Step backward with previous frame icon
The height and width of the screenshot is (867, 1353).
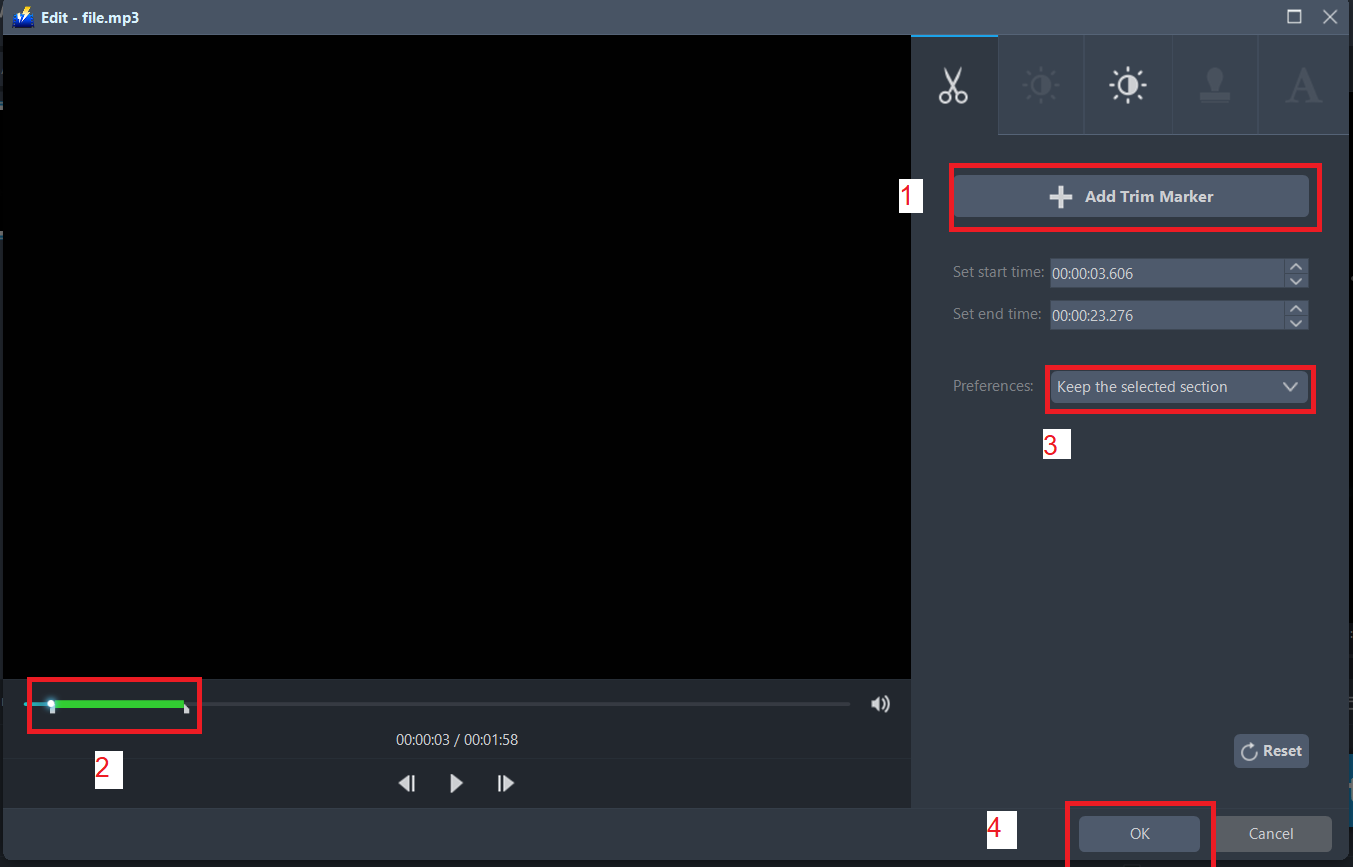click(x=406, y=783)
